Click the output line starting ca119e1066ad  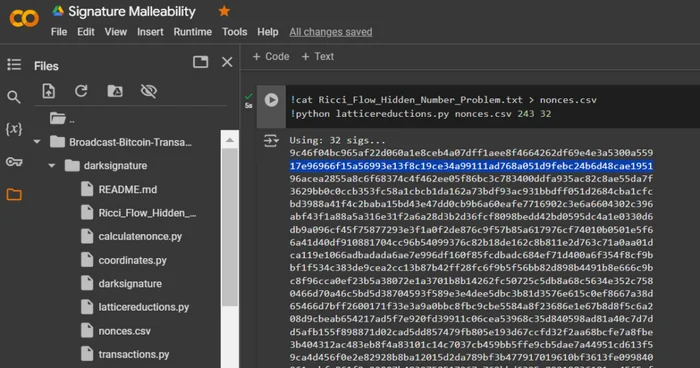click(x=471, y=255)
